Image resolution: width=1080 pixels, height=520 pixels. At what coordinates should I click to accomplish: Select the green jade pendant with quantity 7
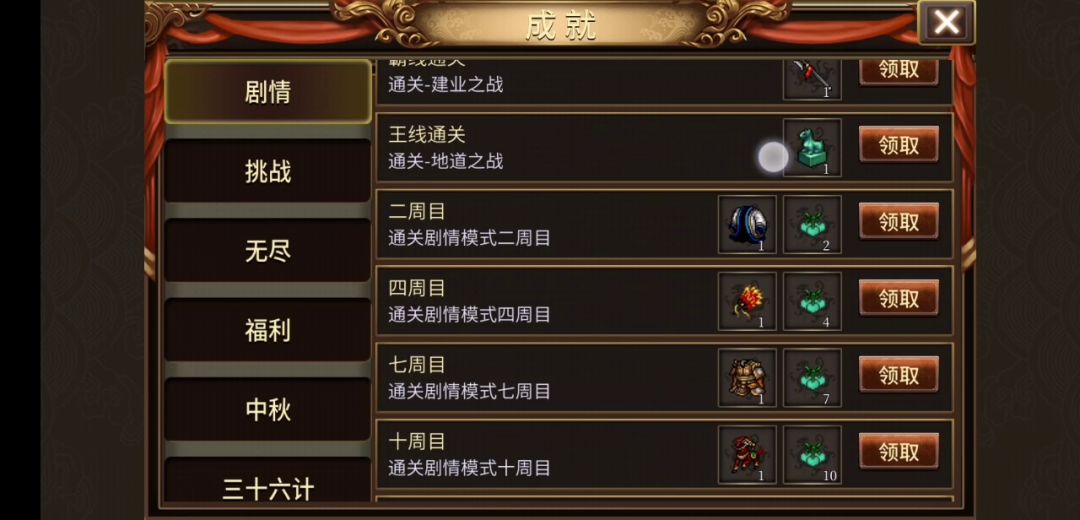coord(812,377)
